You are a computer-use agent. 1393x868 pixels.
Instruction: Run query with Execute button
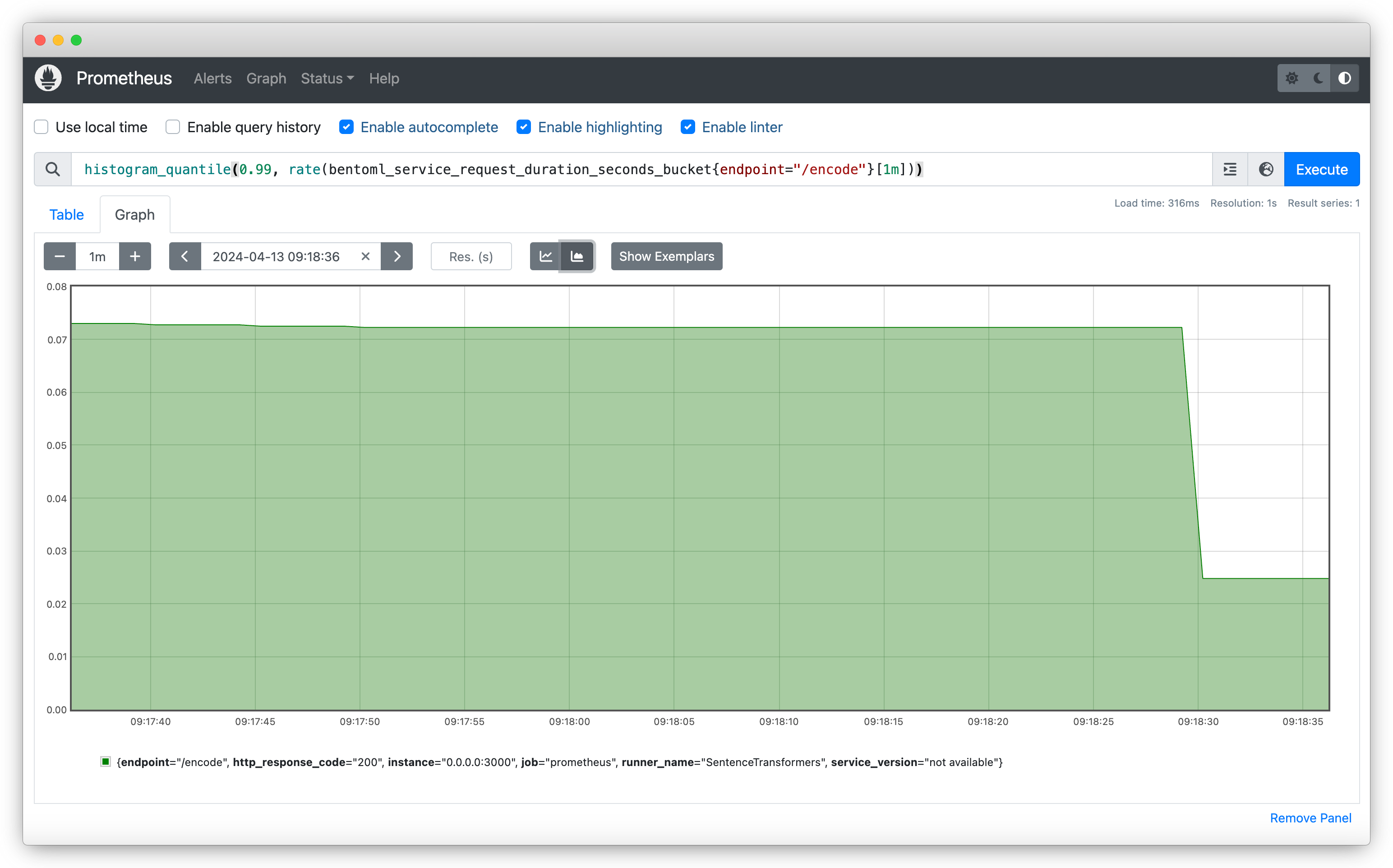[x=1321, y=169]
